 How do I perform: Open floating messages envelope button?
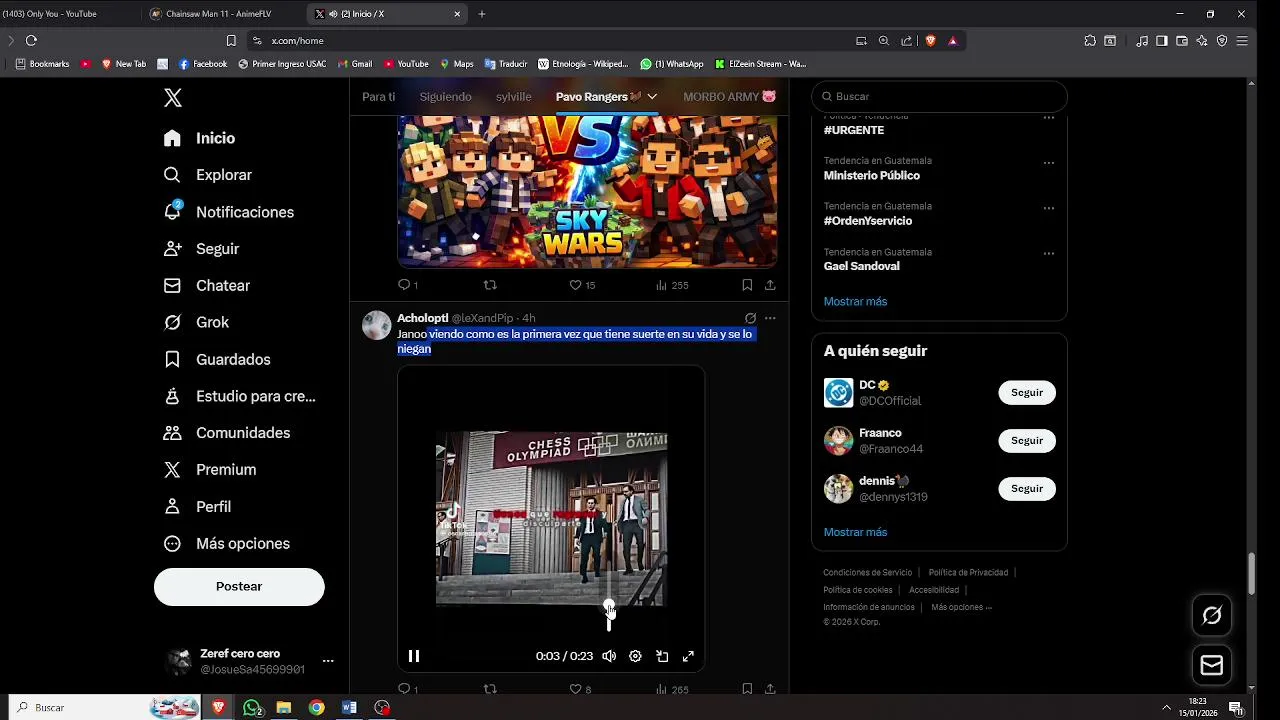point(1212,665)
